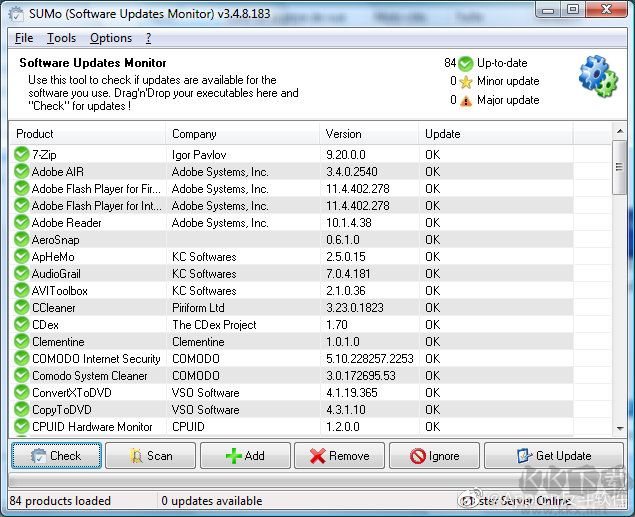Click the status icon next to CCleaner
This screenshot has height=517, width=635.
pos(22,308)
